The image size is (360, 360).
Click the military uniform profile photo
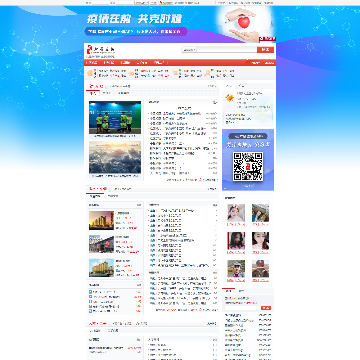tap(260, 269)
